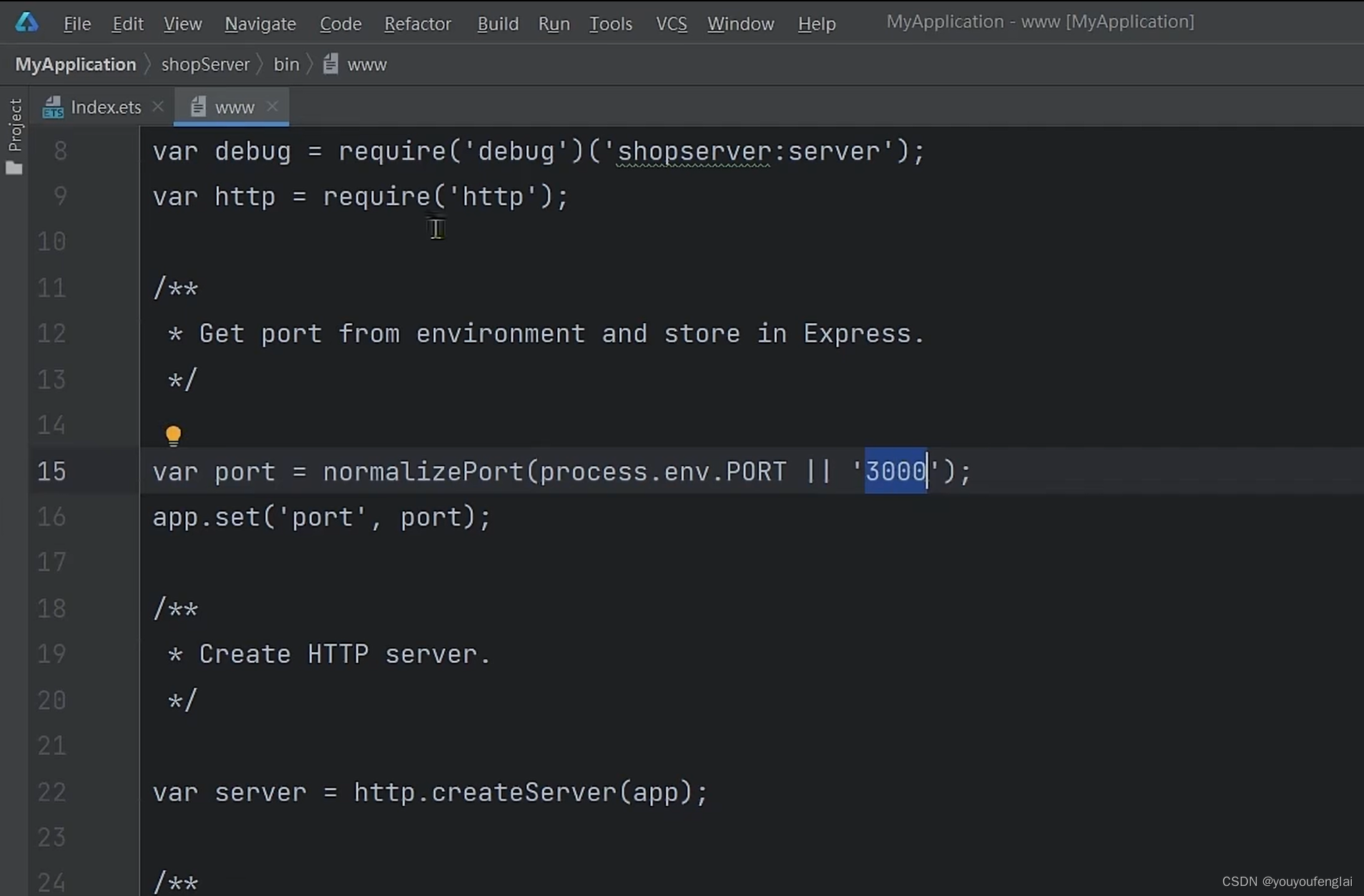The image size is (1364, 896).
Task: Click comment 'Create HTTP server.'
Action: (x=345, y=654)
